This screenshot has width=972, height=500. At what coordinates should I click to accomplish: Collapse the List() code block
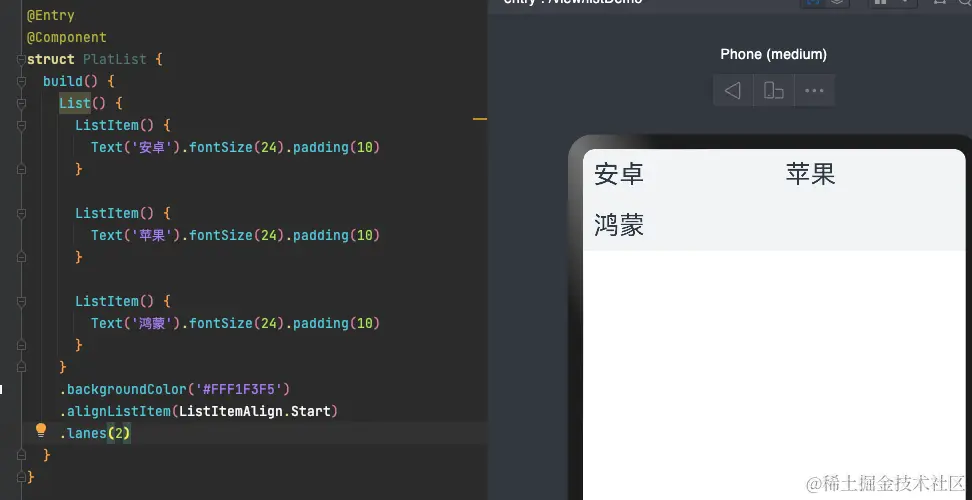click(x=21, y=103)
